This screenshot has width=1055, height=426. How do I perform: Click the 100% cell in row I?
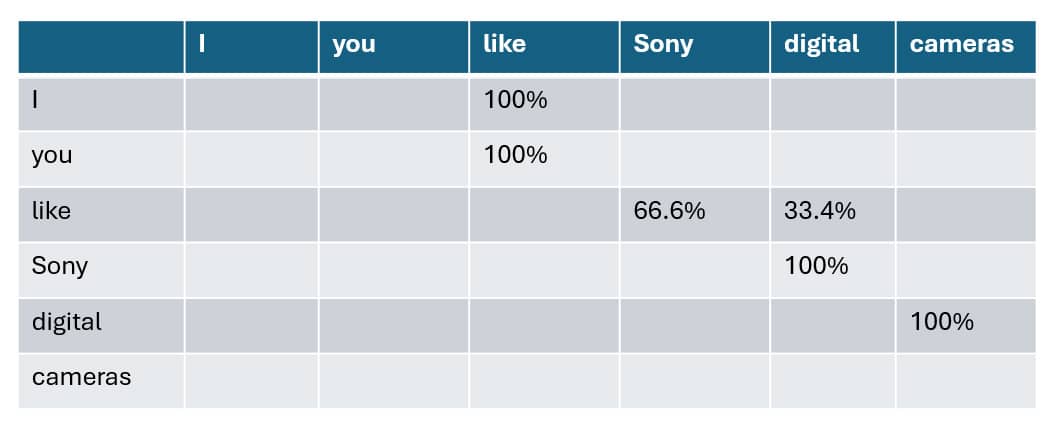pyautogui.click(x=544, y=104)
